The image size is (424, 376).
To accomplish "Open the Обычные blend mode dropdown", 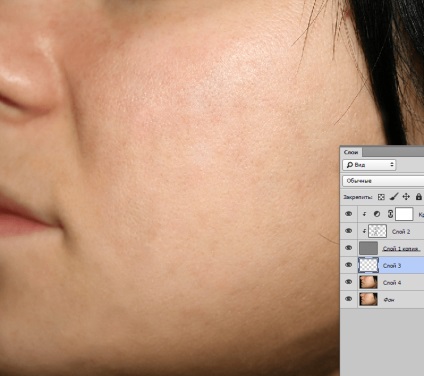I will [x=383, y=181].
